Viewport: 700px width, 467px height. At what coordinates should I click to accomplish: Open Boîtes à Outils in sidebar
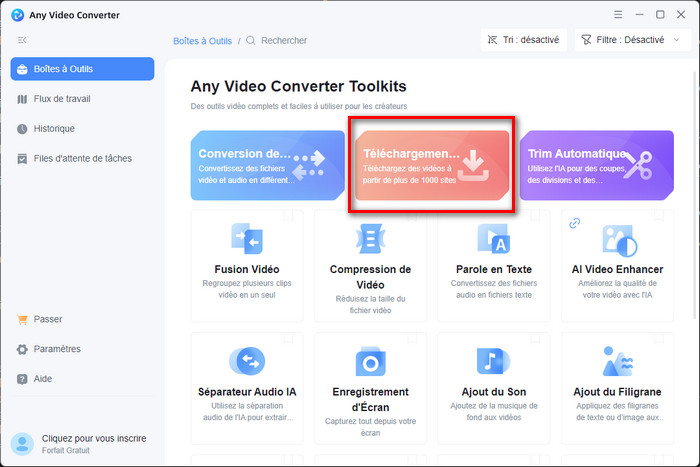pyautogui.click(x=82, y=69)
